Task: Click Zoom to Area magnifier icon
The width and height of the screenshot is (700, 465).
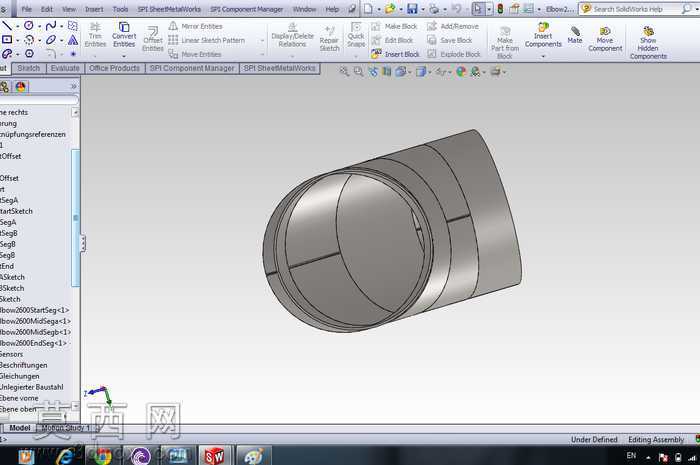Action: point(358,71)
